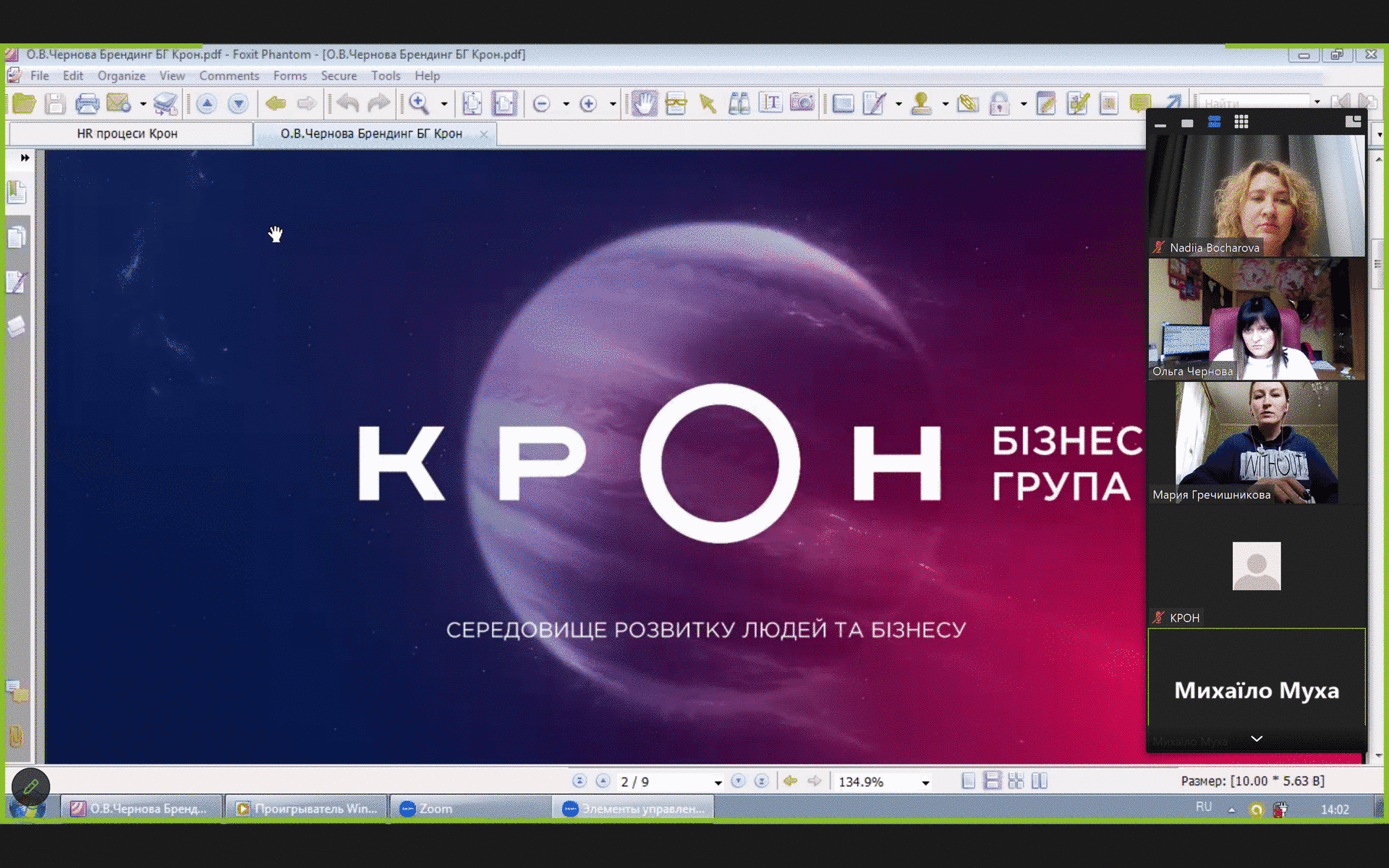Click the Stamp tool icon
Viewport: 1389px width, 868px height.
pos(921,103)
